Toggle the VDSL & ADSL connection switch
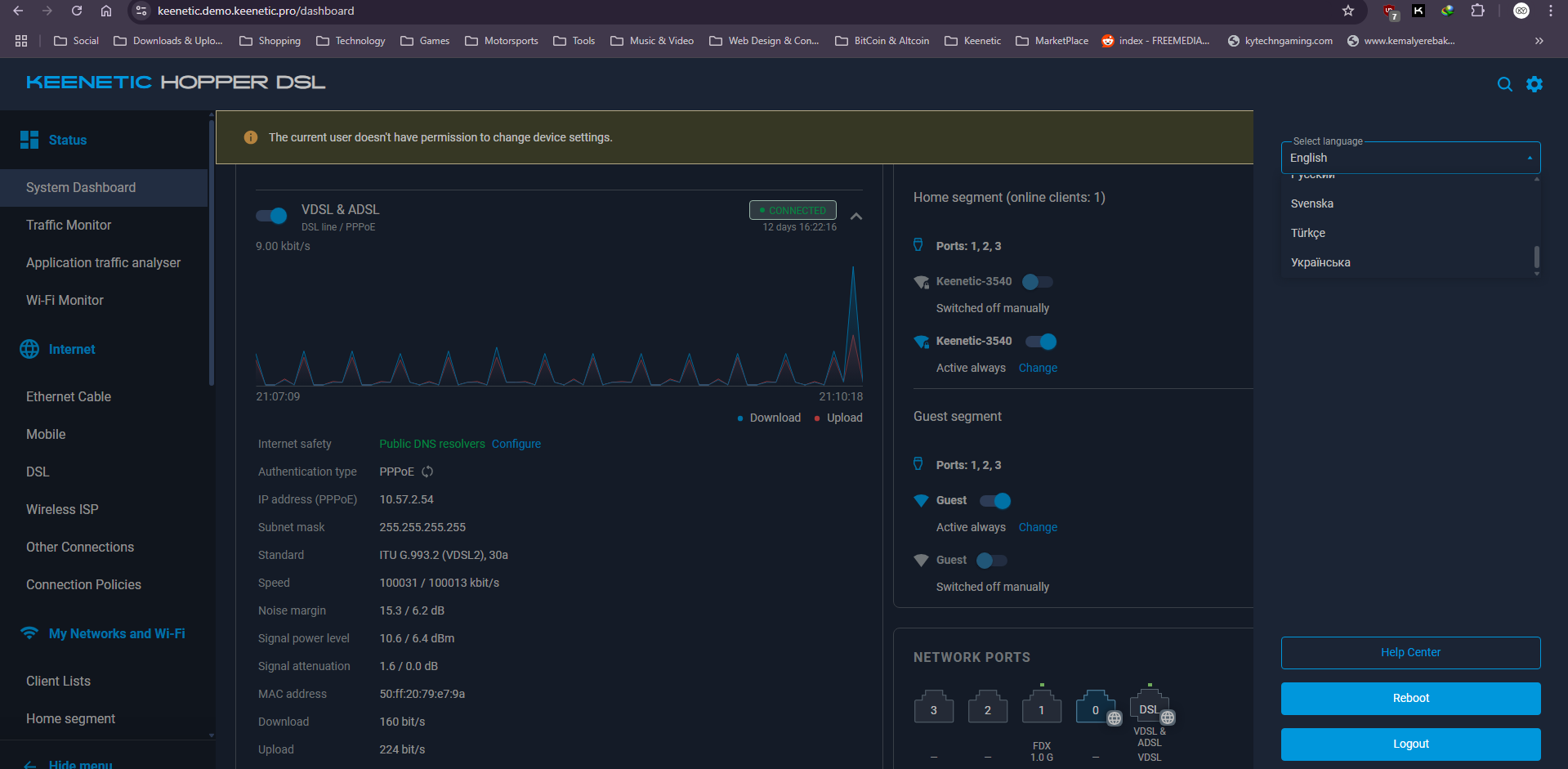 [x=271, y=216]
